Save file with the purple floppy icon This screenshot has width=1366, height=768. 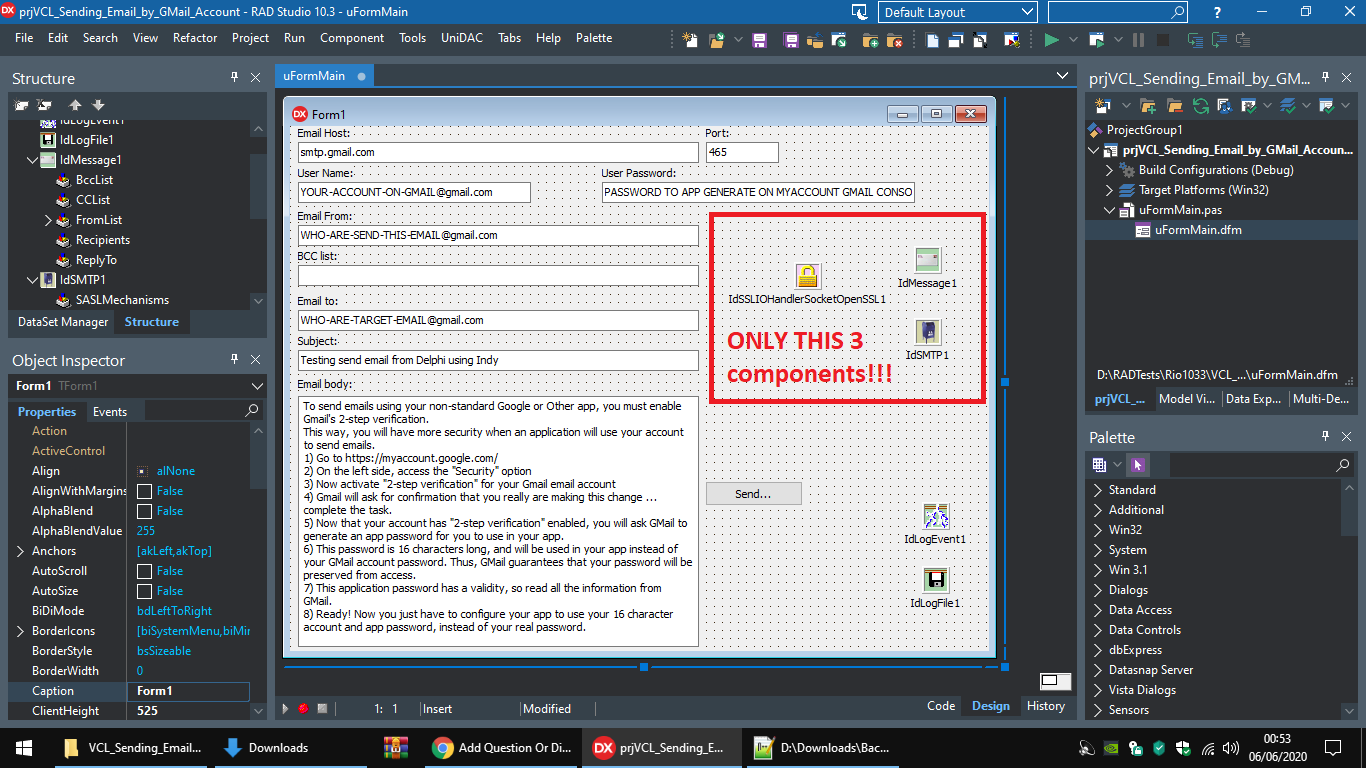click(x=759, y=40)
